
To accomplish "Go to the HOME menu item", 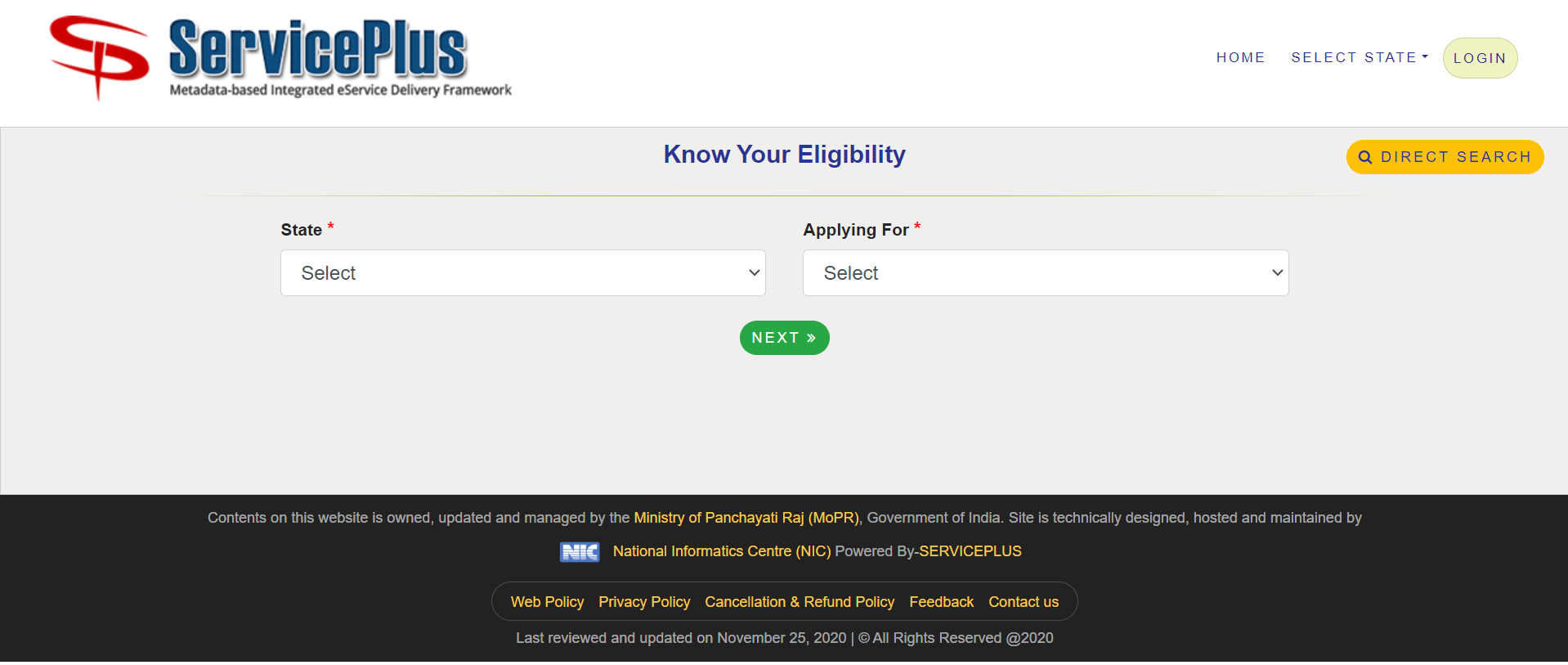I will tap(1240, 57).
